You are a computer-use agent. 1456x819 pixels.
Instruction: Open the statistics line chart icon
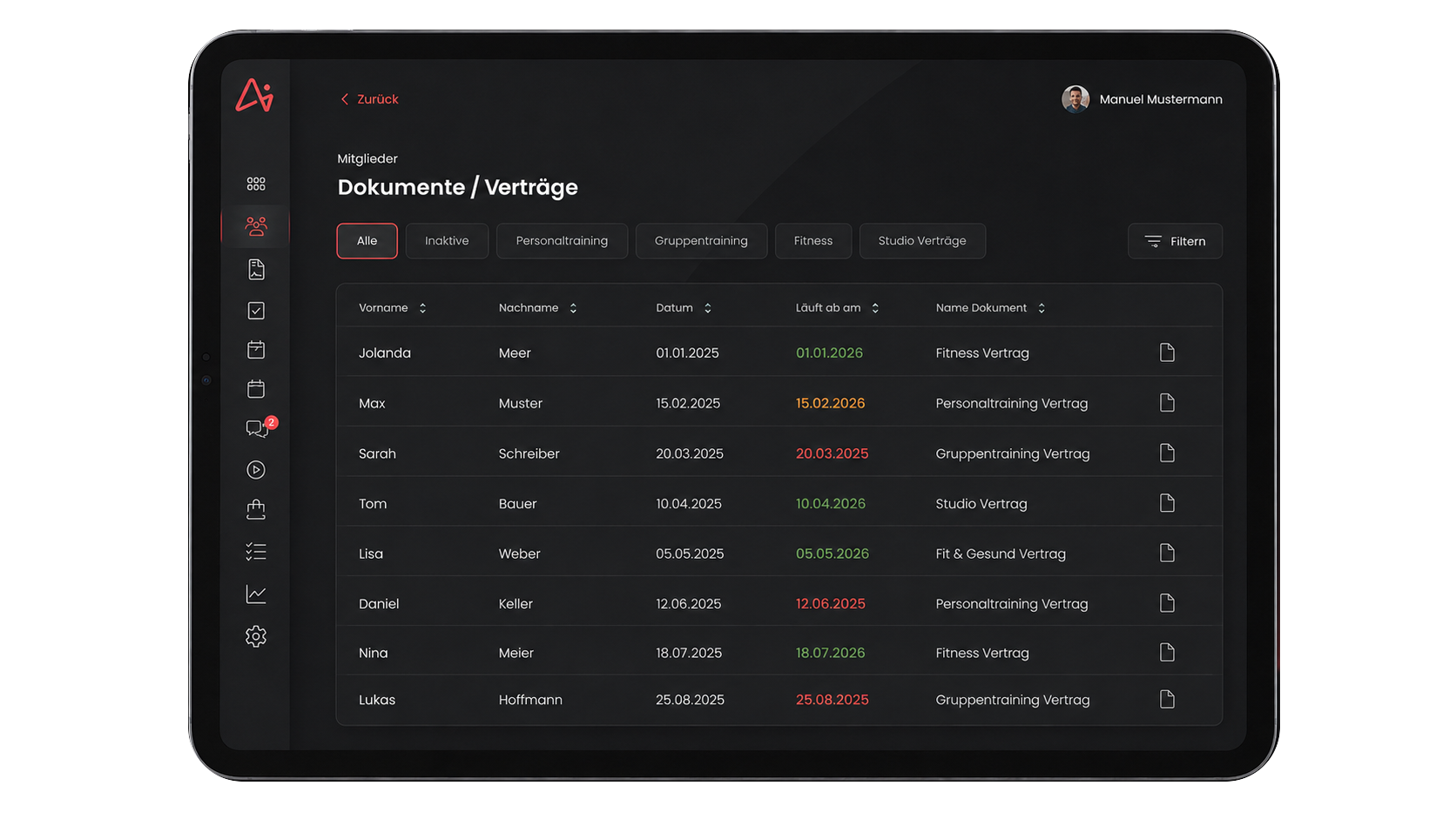(256, 594)
